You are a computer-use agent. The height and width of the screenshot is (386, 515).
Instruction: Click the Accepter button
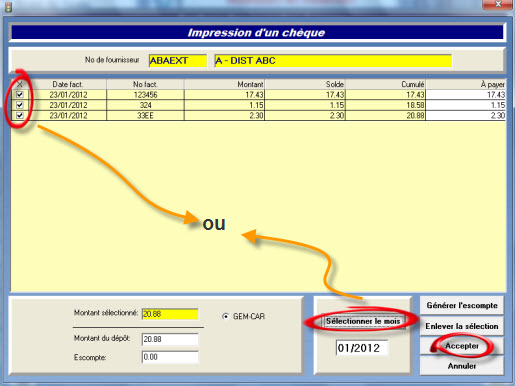coord(462,346)
